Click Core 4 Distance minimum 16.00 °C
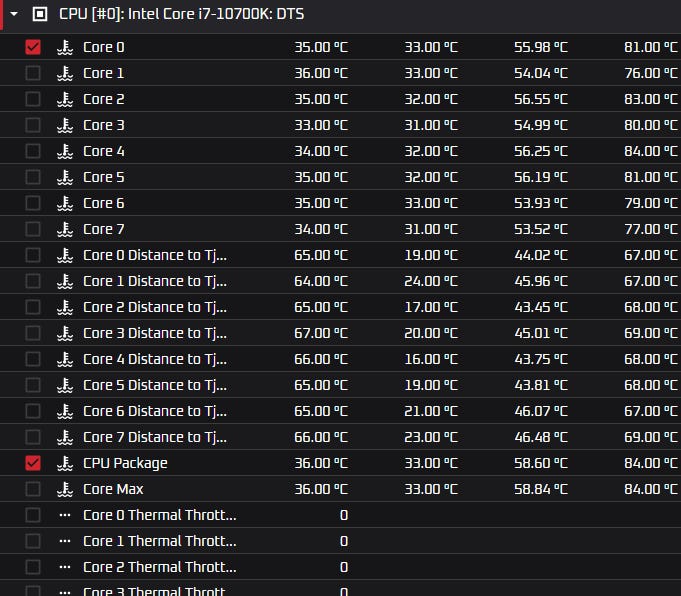Viewport: 681px width, 596px height. click(x=431, y=359)
